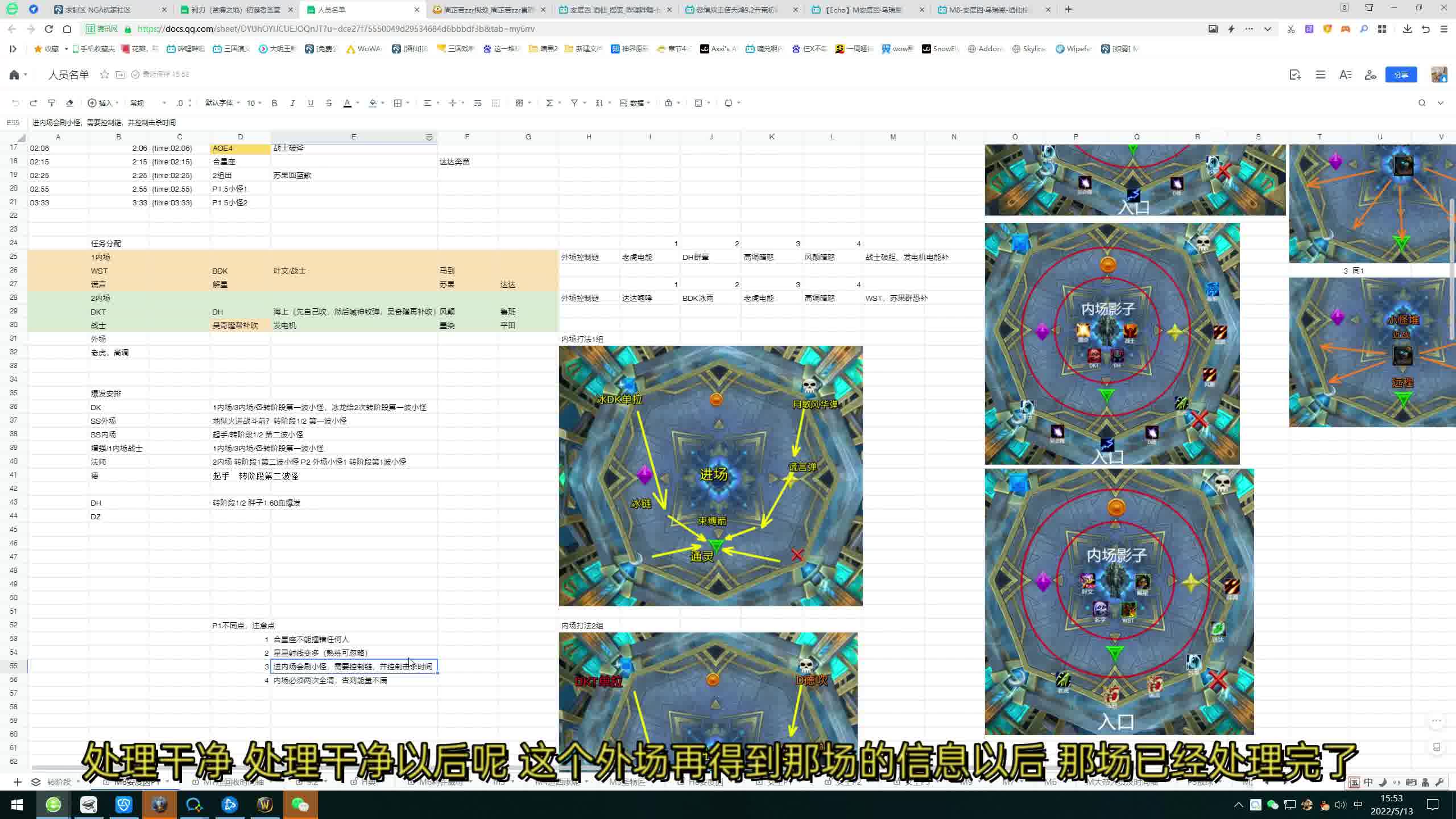Add a new sheet with plus button
This screenshot has width=1456, height=819.
coord(17,782)
